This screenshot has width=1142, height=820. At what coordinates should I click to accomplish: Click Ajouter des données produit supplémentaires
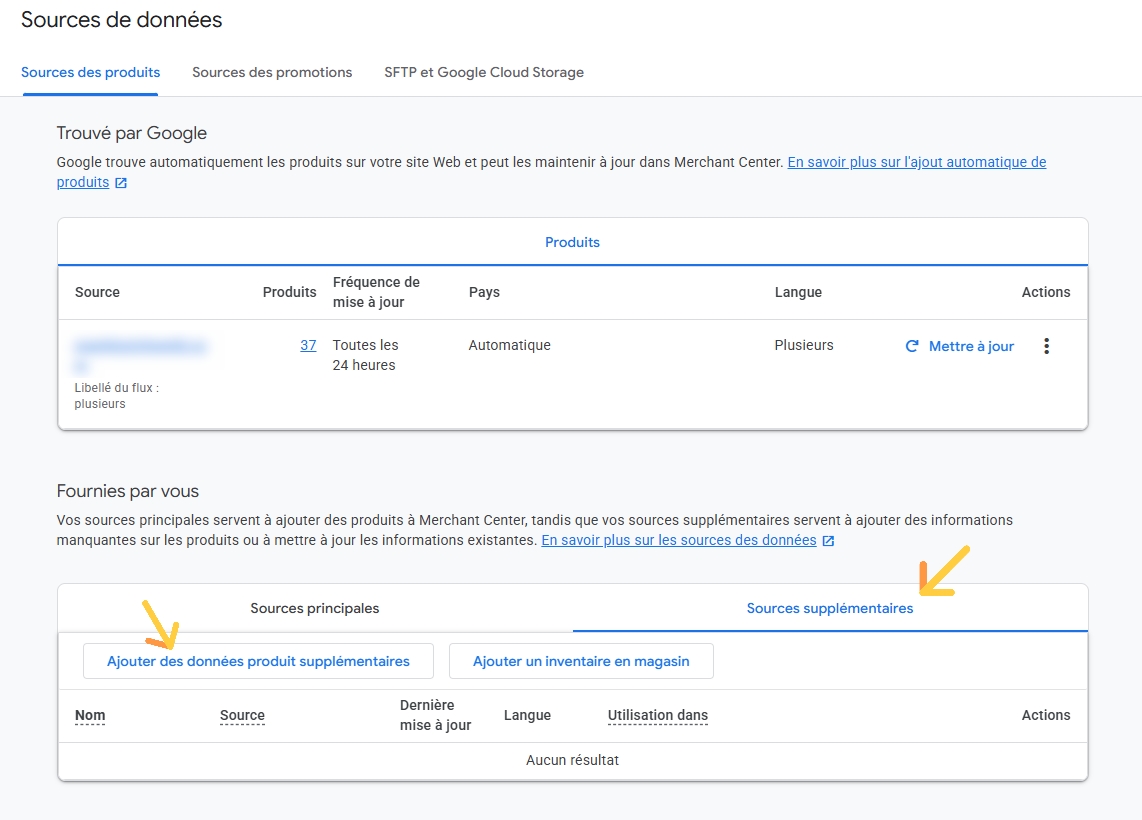click(x=258, y=660)
